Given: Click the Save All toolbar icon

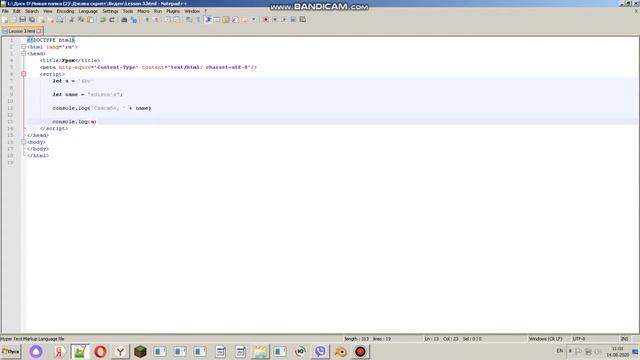Looking at the screenshot, I should (32, 20).
